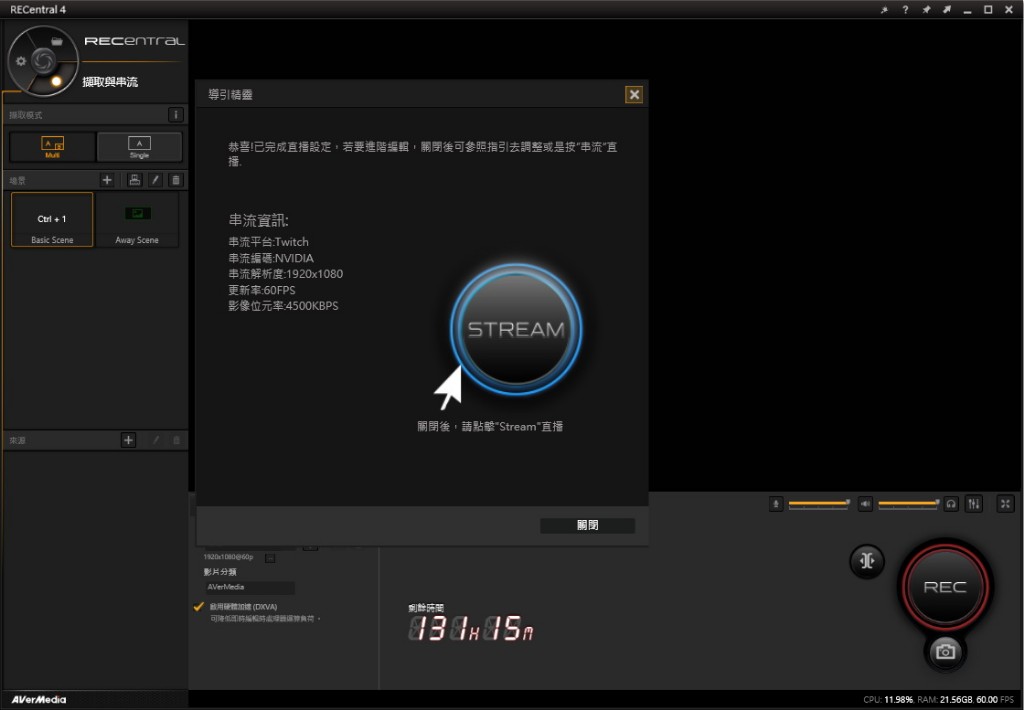Viewport: 1024px width, 710px height.
Task: Click the 1920x1080@60p resolution text
Action: [x=228, y=557]
